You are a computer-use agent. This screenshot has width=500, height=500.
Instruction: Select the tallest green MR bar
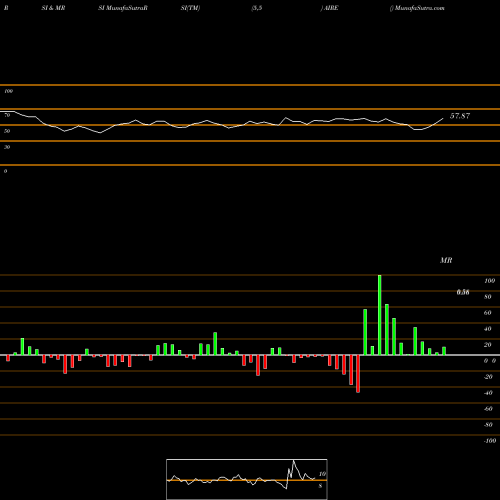pos(379,315)
